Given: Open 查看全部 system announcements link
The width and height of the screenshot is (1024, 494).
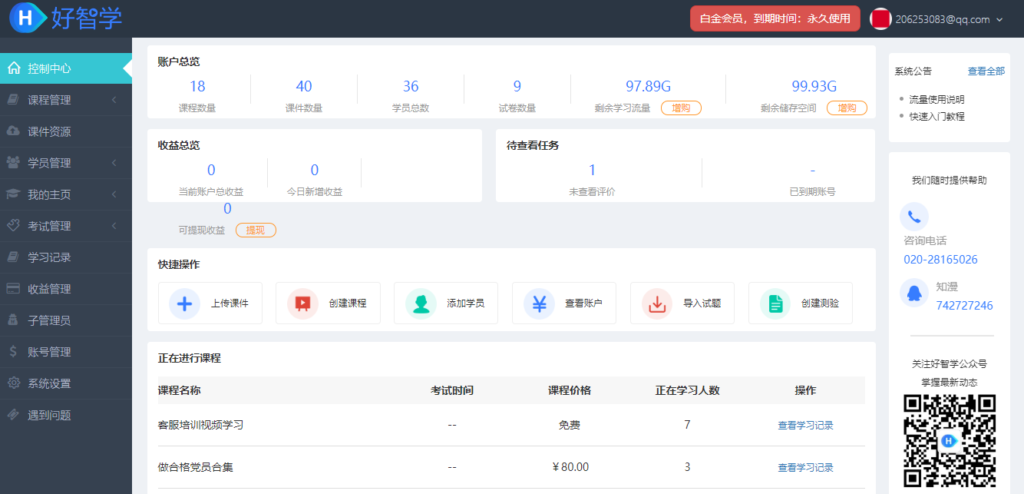Looking at the screenshot, I should [986, 71].
